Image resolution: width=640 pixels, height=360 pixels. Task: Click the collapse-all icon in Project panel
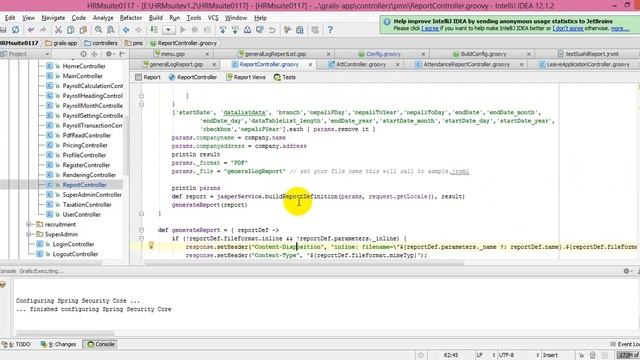(94, 54)
